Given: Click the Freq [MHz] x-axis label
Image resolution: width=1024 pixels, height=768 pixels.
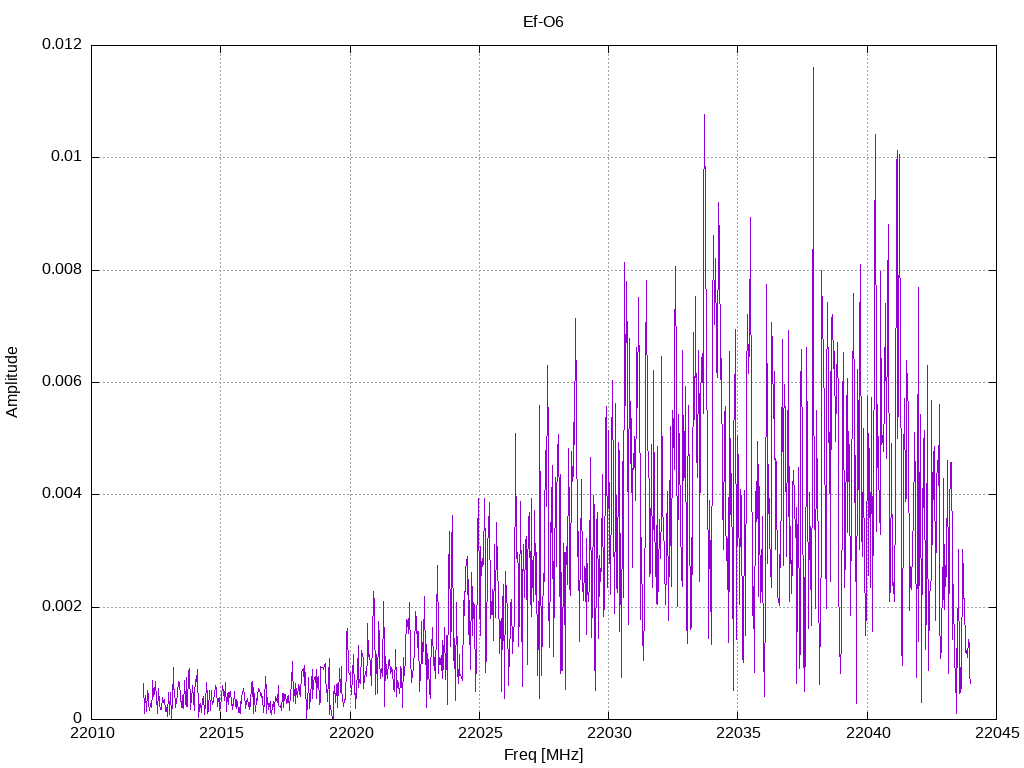Looking at the screenshot, I should click(x=543, y=754).
